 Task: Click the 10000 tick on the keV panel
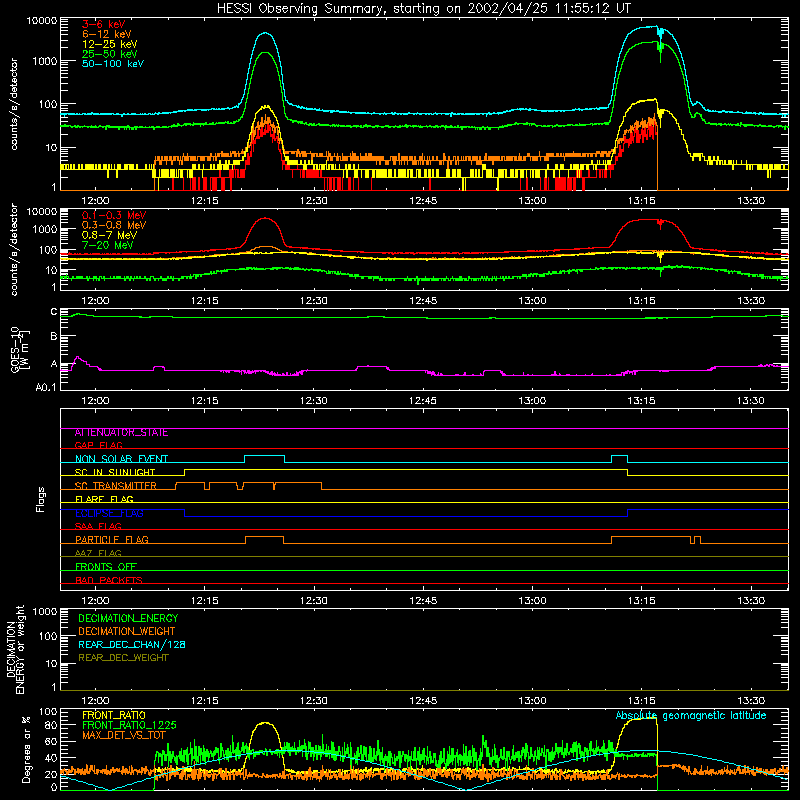tap(42, 21)
